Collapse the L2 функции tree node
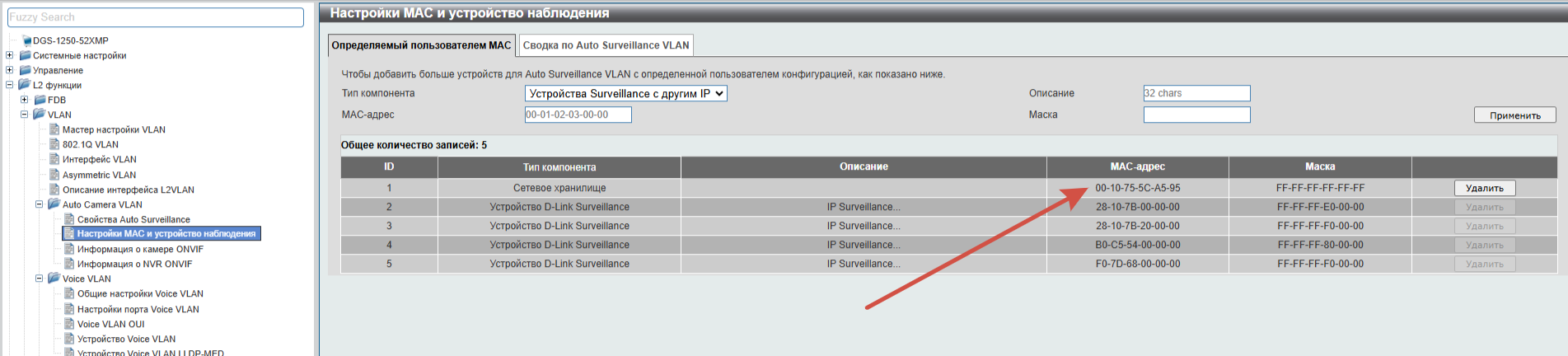Screen dimensions: 1568x356 [10, 85]
